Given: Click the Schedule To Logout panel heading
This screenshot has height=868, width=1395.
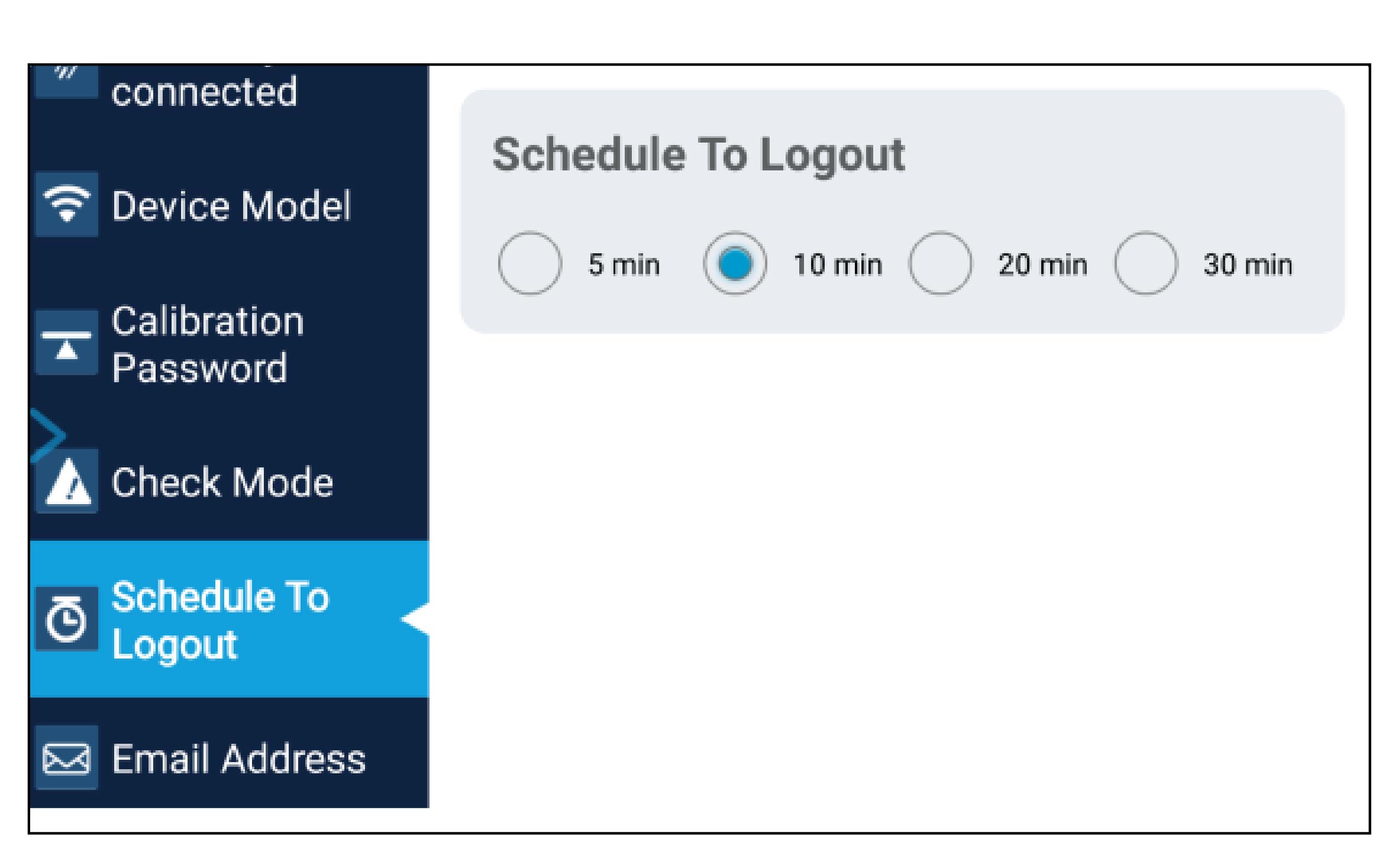Looking at the screenshot, I should pyautogui.click(x=699, y=155).
